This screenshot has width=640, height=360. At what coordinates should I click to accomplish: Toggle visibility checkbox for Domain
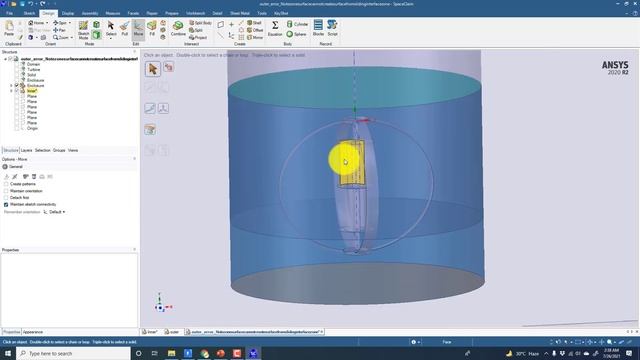(x=17, y=64)
